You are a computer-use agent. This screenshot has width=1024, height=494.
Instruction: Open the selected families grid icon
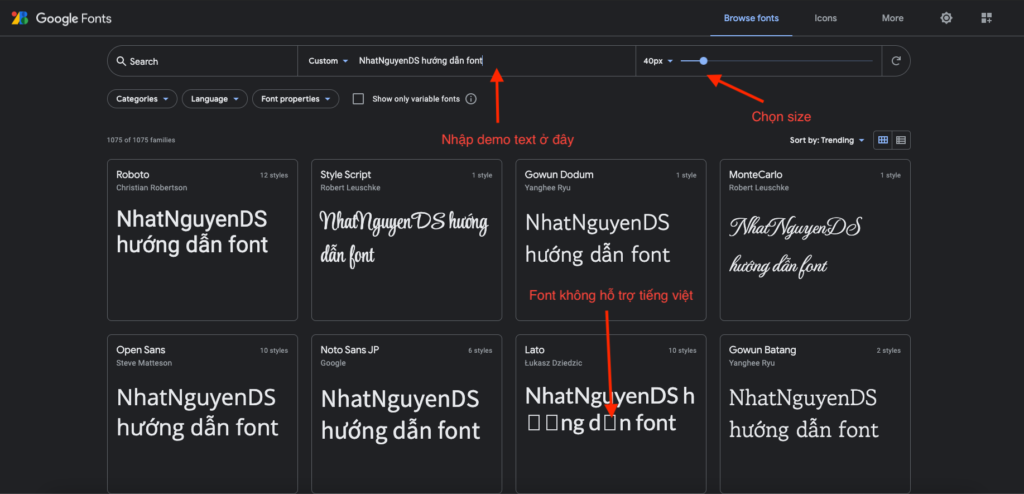coord(986,18)
